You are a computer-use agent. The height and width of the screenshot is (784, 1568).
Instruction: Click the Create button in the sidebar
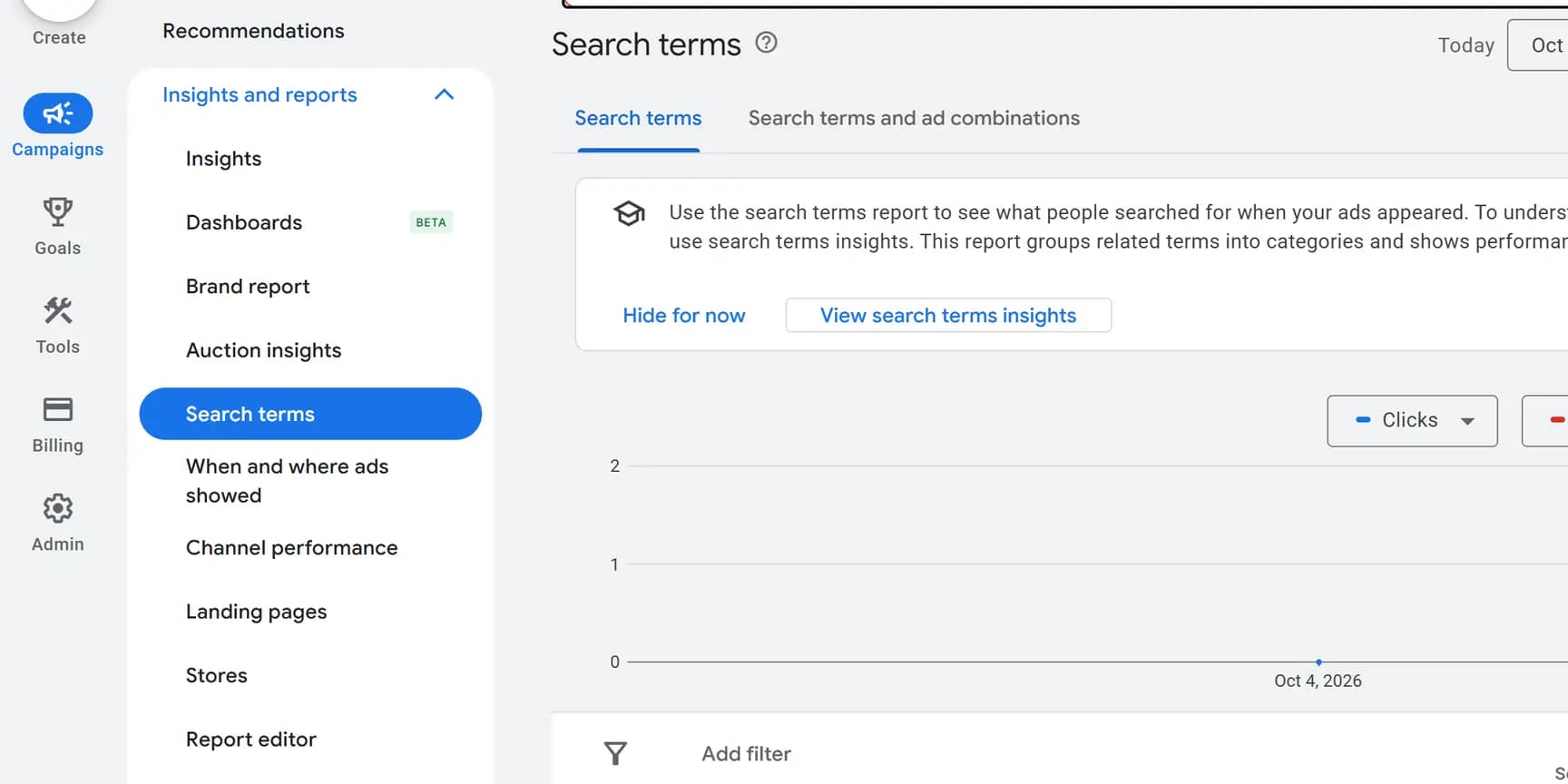pyautogui.click(x=59, y=22)
